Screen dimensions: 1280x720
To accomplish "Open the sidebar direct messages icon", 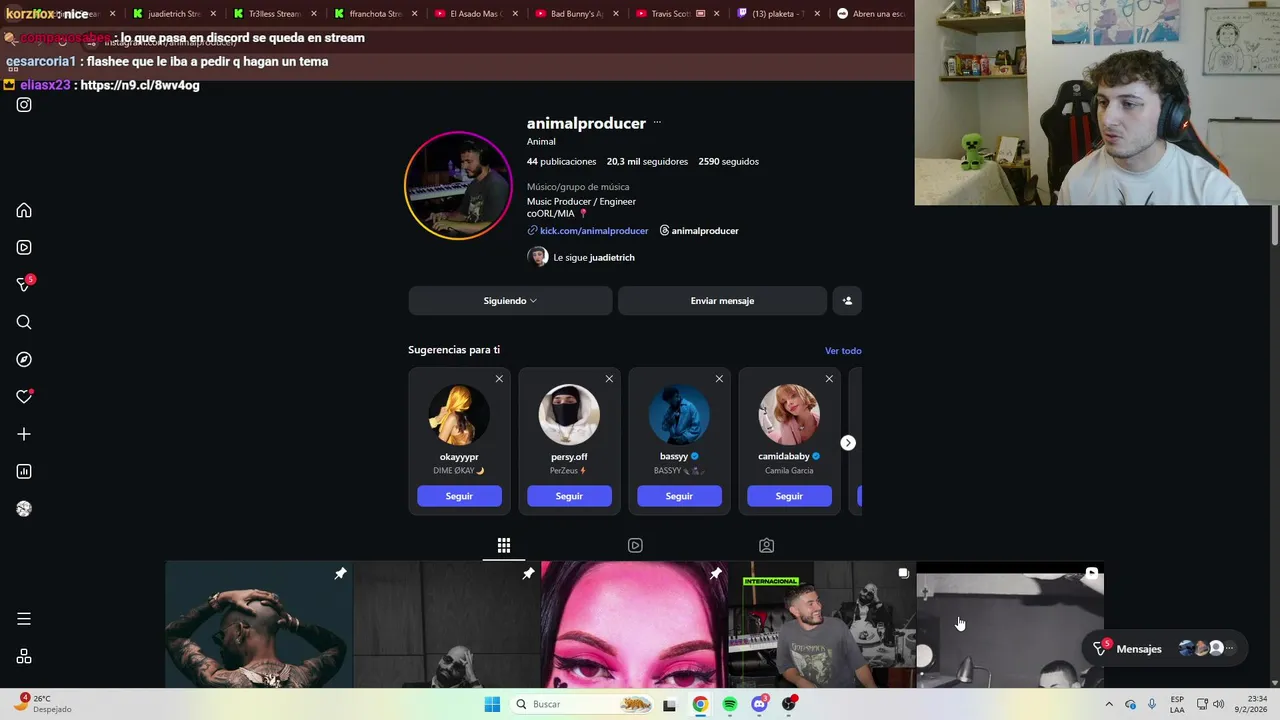I will point(24,285).
